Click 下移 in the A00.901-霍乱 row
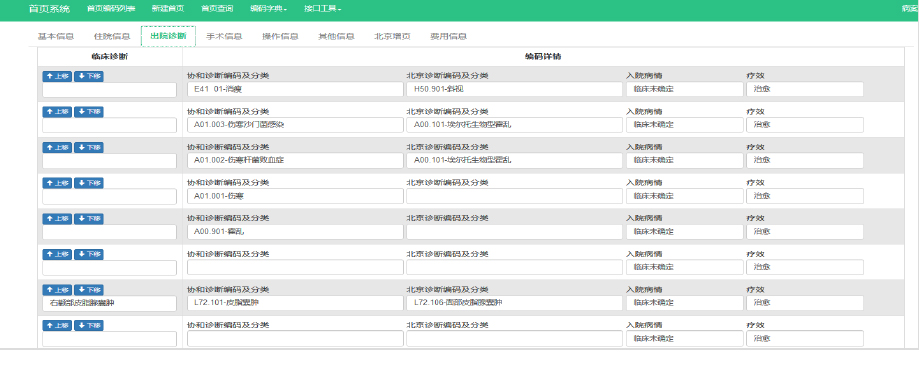920x379 pixels. (x=89, y=219)
